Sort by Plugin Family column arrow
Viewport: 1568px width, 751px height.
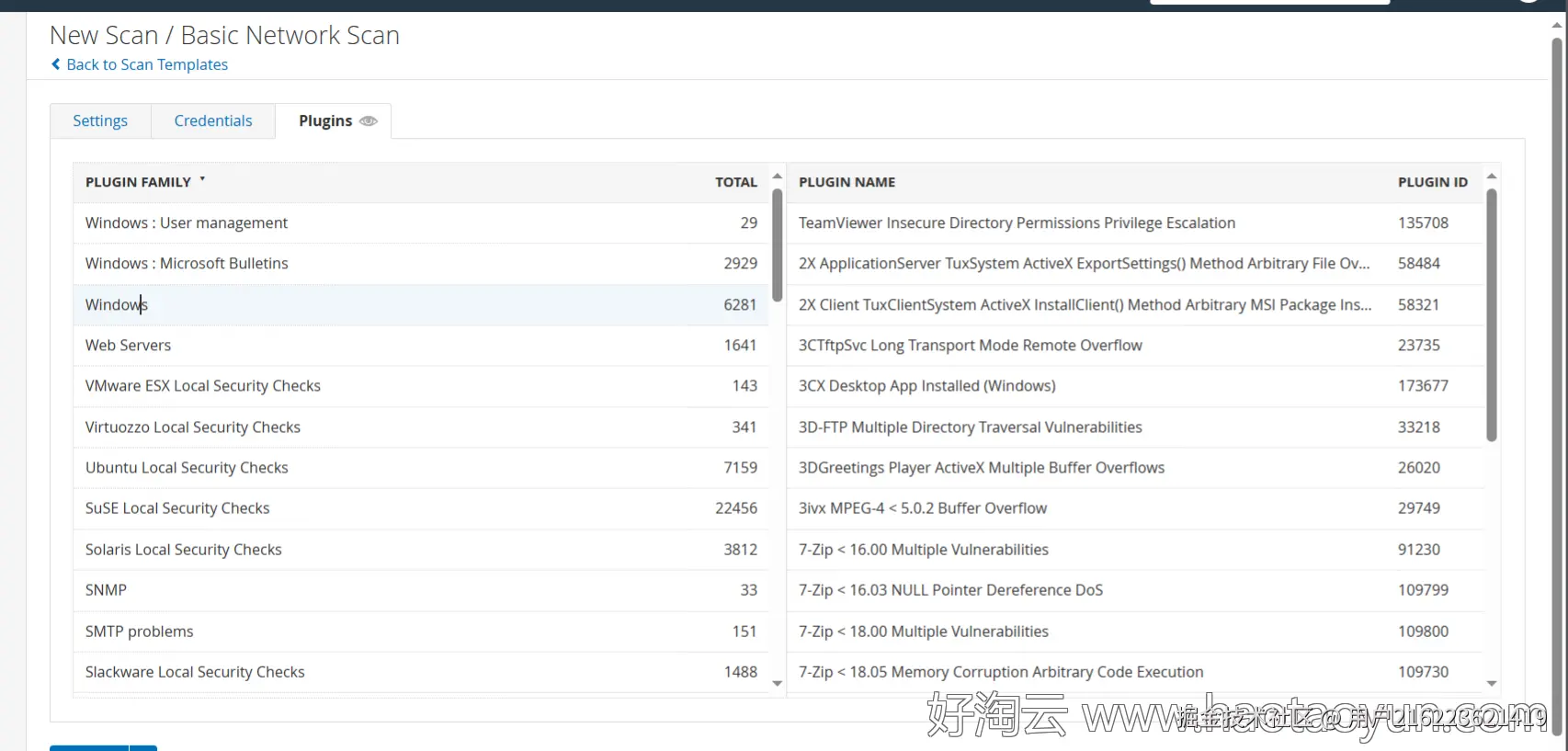[x=202, y=179]
